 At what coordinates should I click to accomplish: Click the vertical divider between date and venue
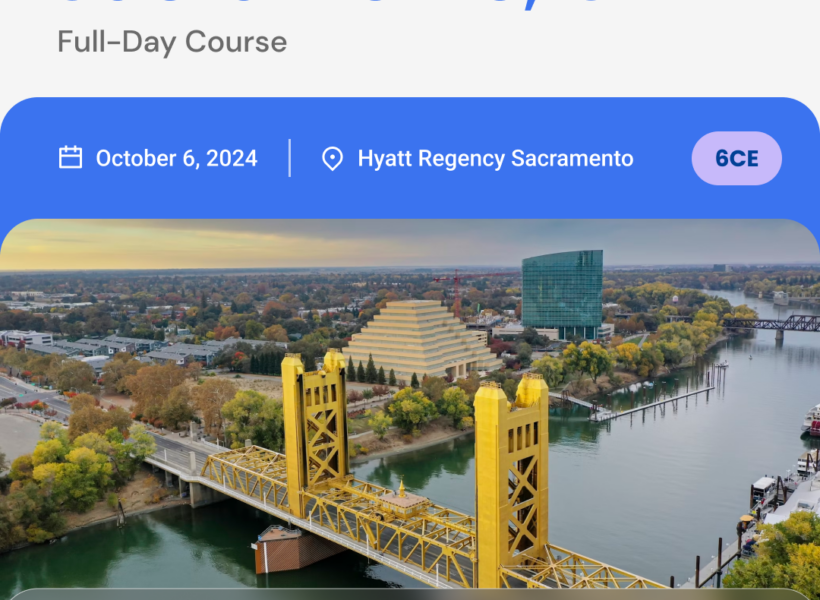pyautogui.click(x=289, y=158)
